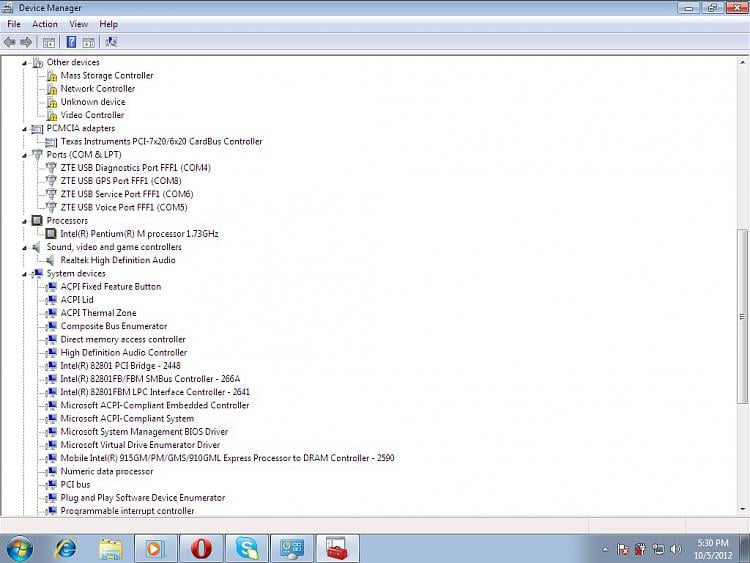Open Opera browser from taskbar
The width and height of the screenshot is (750, 563).
[201, 549]
